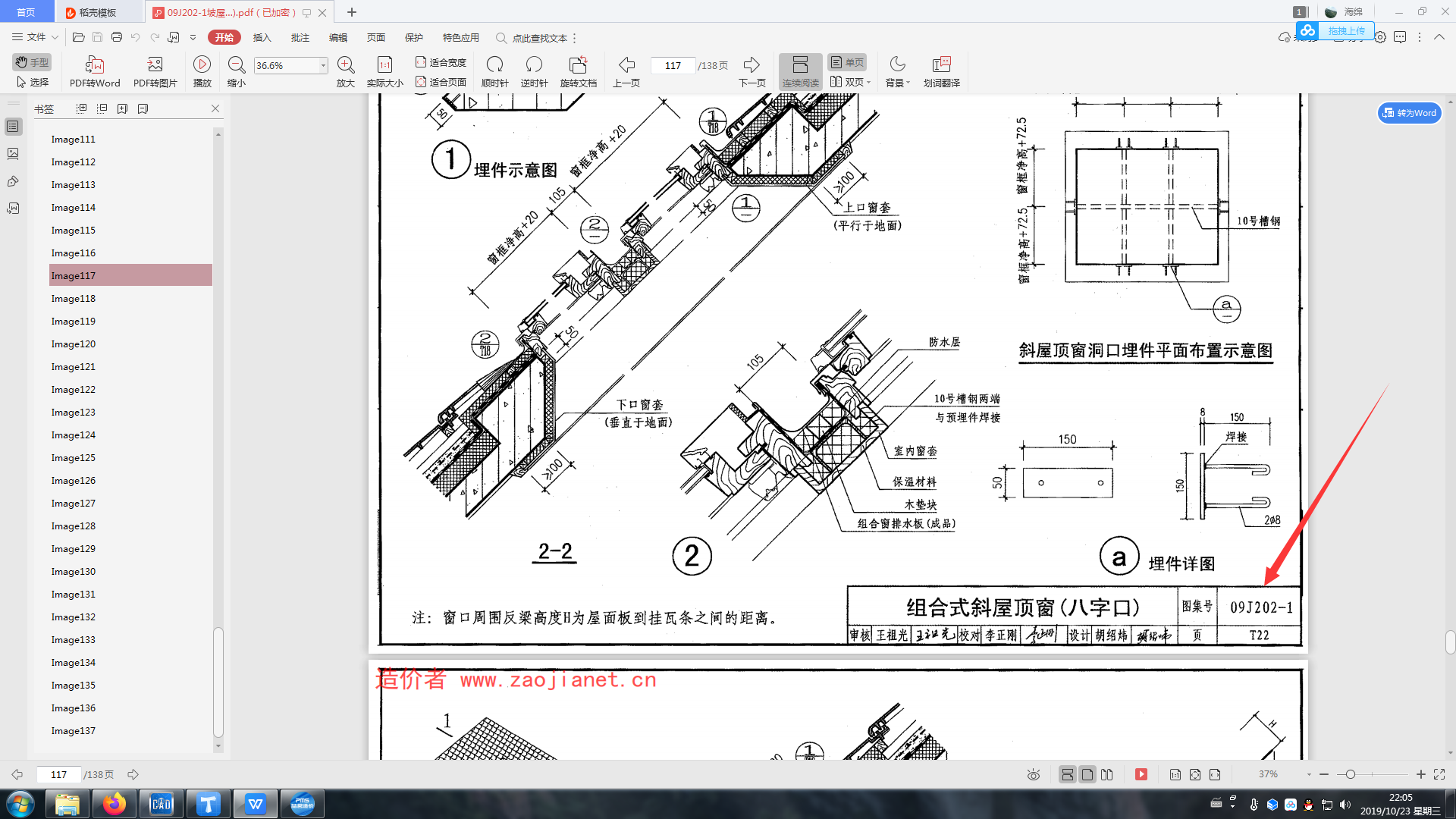
Task: Click the open file folder icon
Action: (x=78, y=37)
